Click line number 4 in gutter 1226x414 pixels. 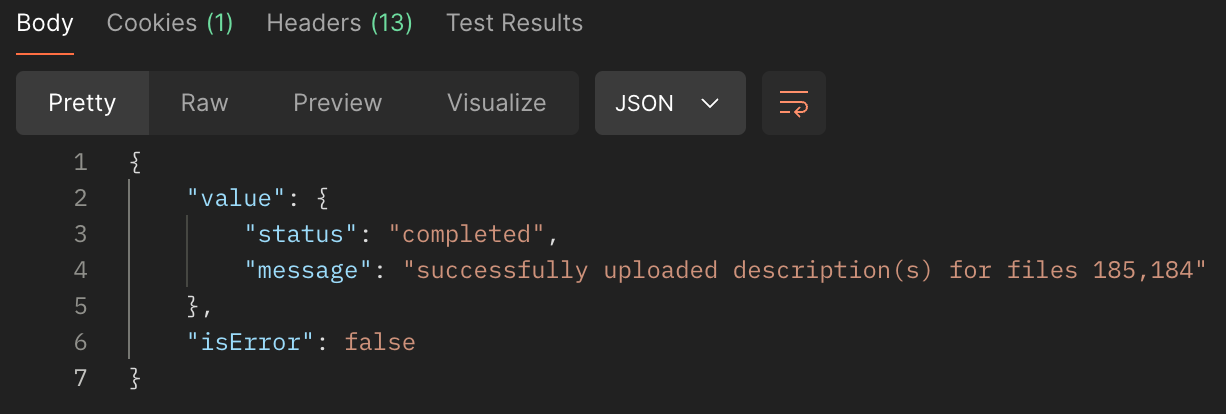(80, 270)
